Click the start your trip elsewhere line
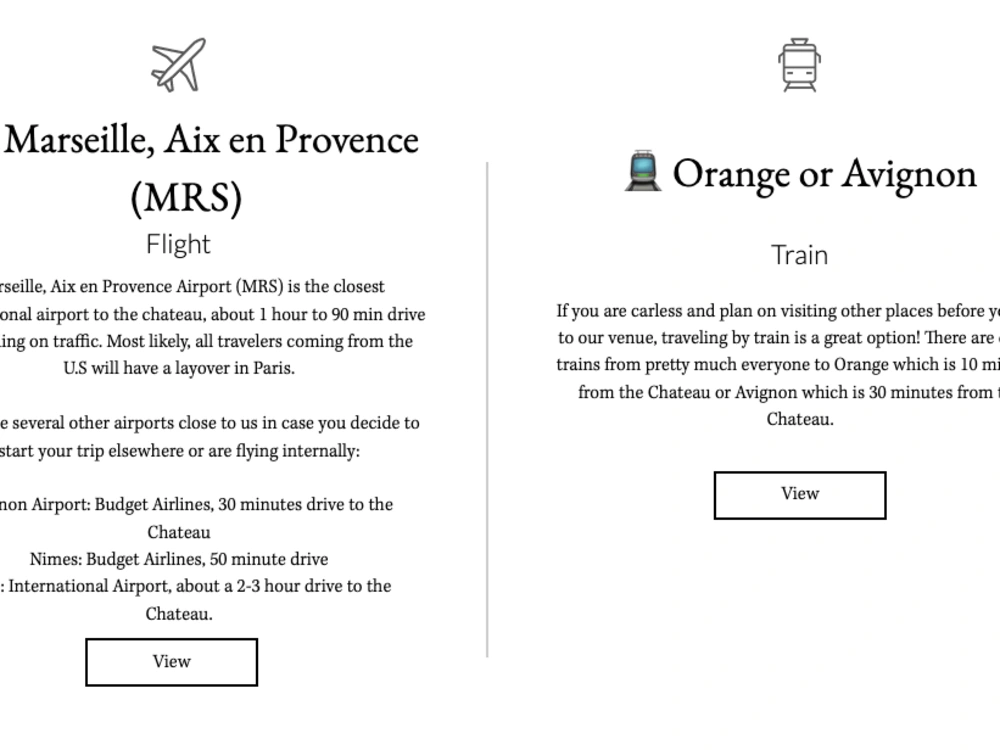 point(180,451)
